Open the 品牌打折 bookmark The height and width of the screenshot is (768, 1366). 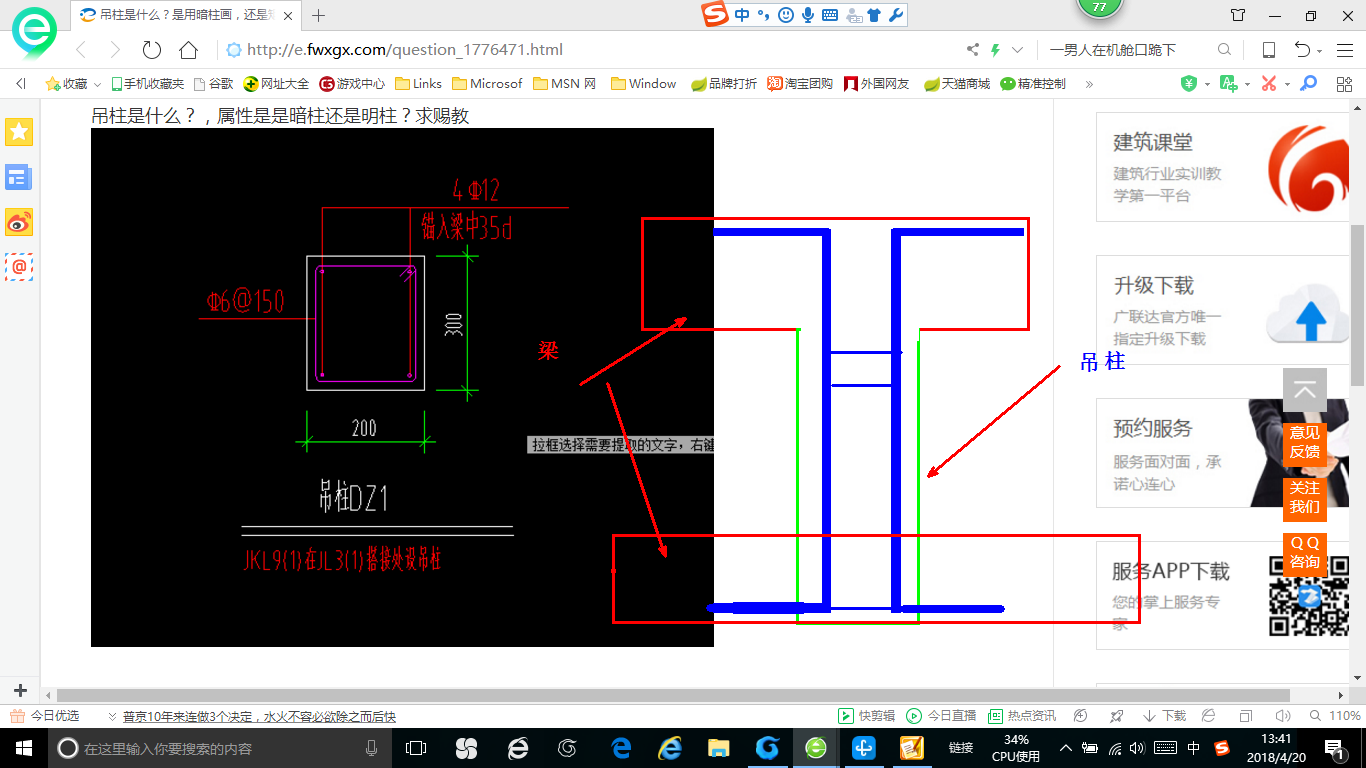[x=724, y=84]
